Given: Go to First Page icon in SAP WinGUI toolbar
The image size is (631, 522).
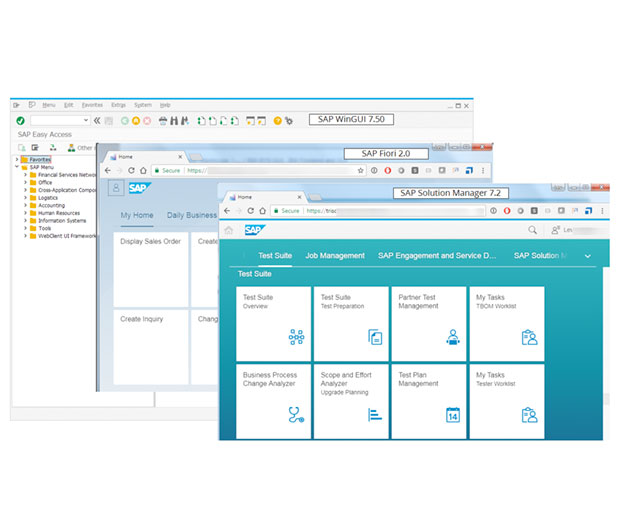Looking at the screenshot, I should [201, 121].
